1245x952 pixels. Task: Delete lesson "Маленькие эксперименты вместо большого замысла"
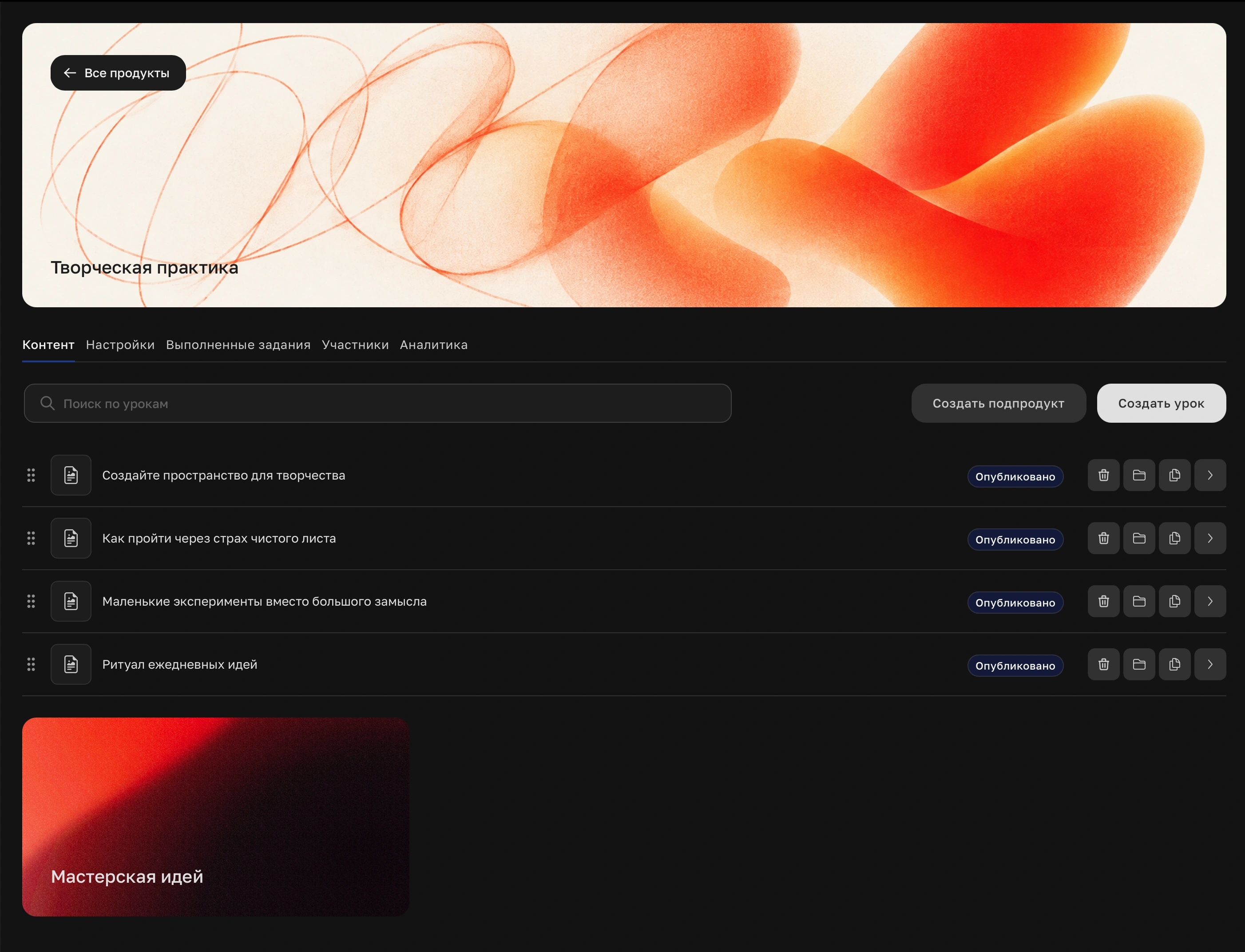point(1103,601)
